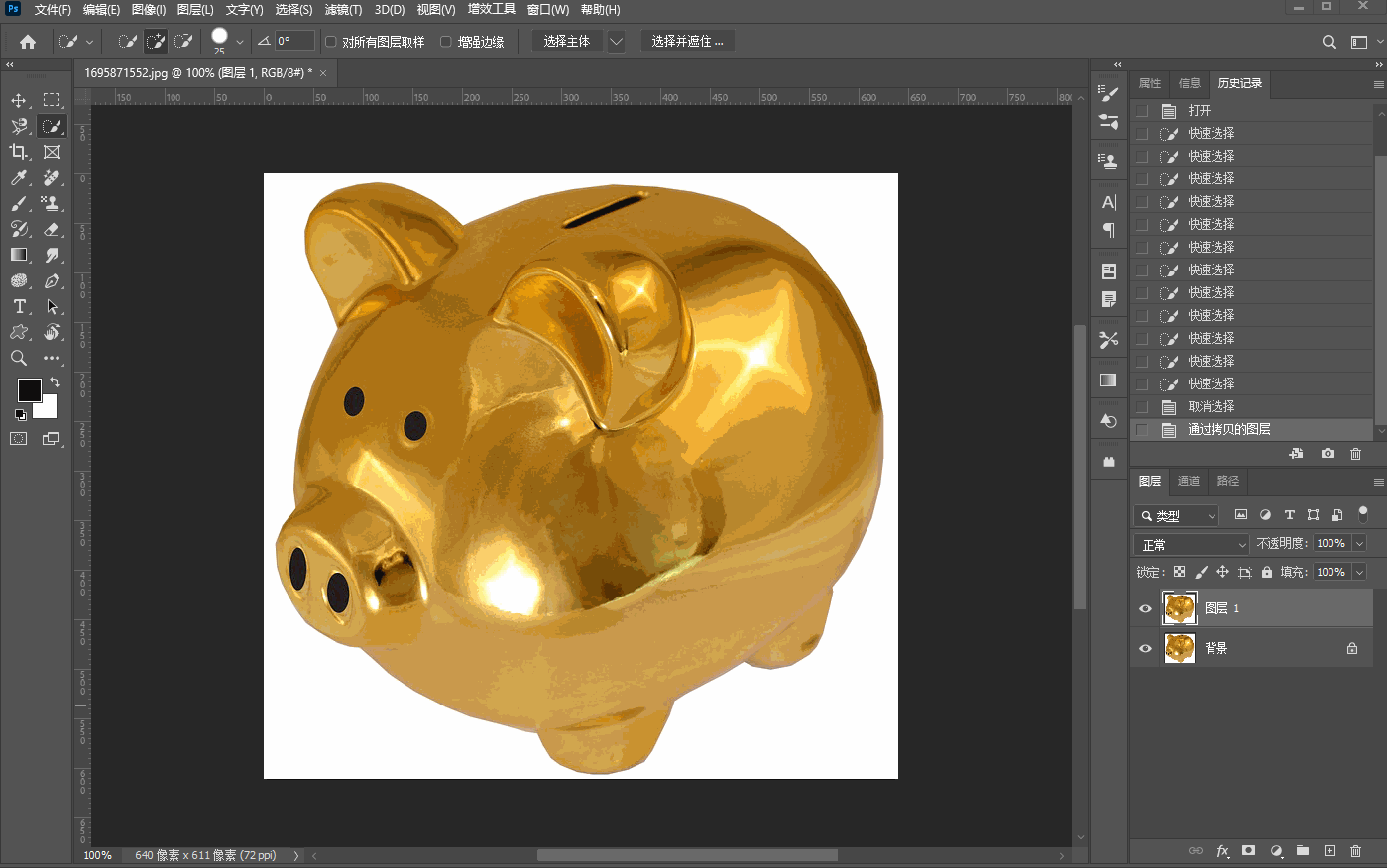Select the Gradient tool
Image resolution: width=1387 pixels, height=868 pixels.
19,255
